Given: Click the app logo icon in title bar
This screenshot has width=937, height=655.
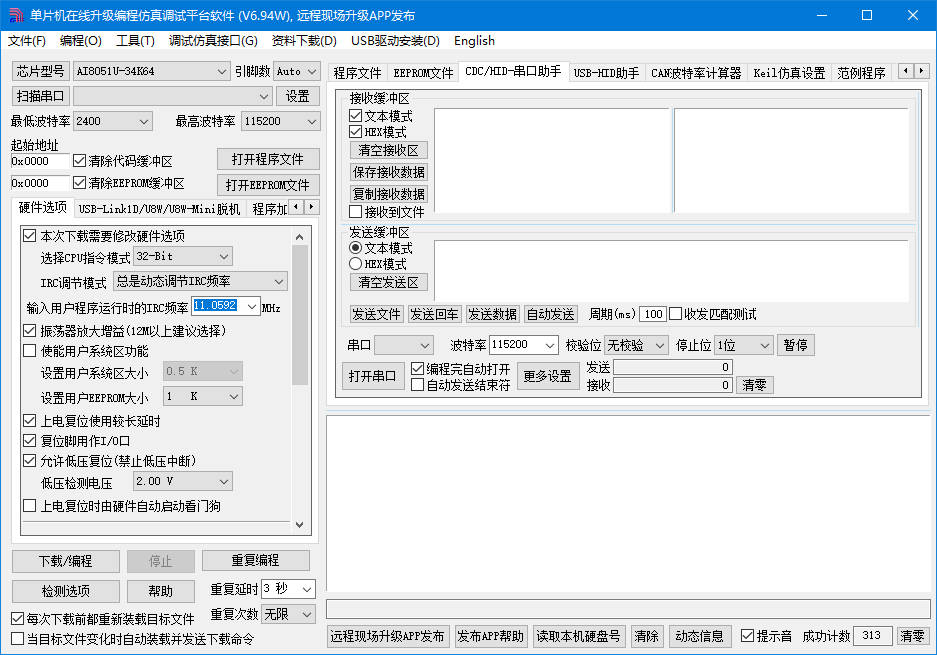Looking at the screenshot, I should pos(16,15).
